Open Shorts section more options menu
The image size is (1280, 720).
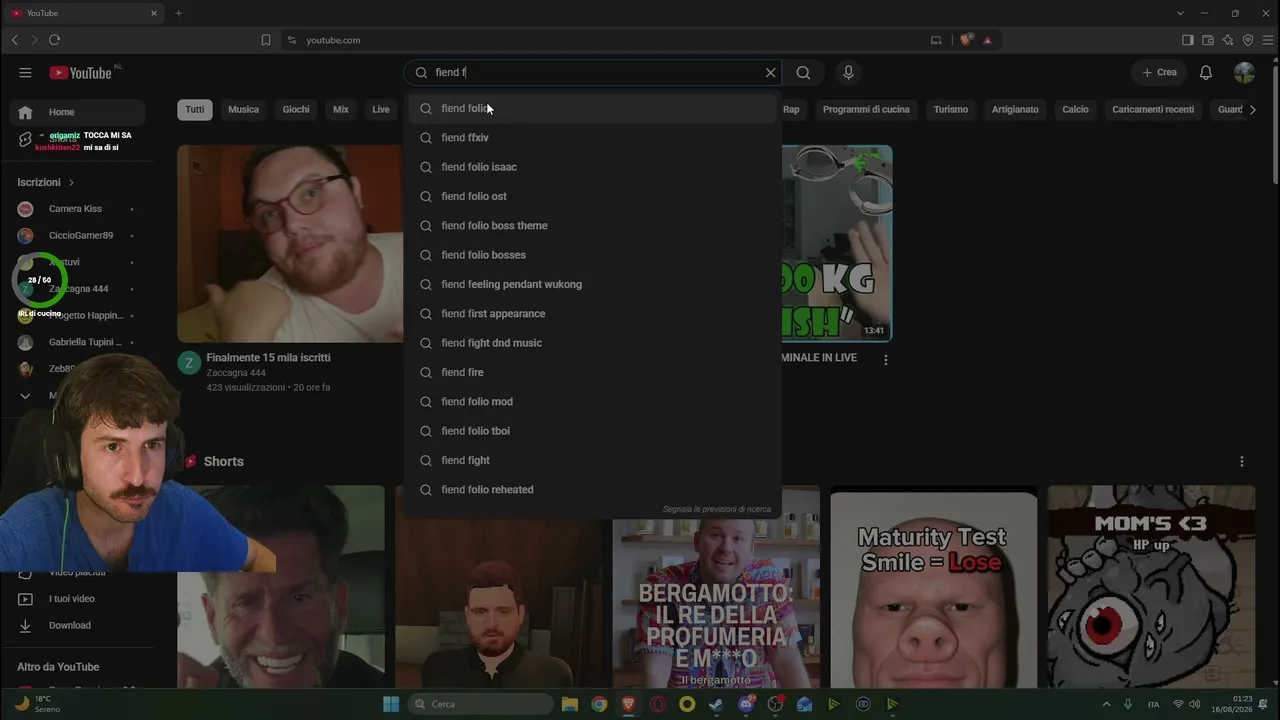[1242, 461]
